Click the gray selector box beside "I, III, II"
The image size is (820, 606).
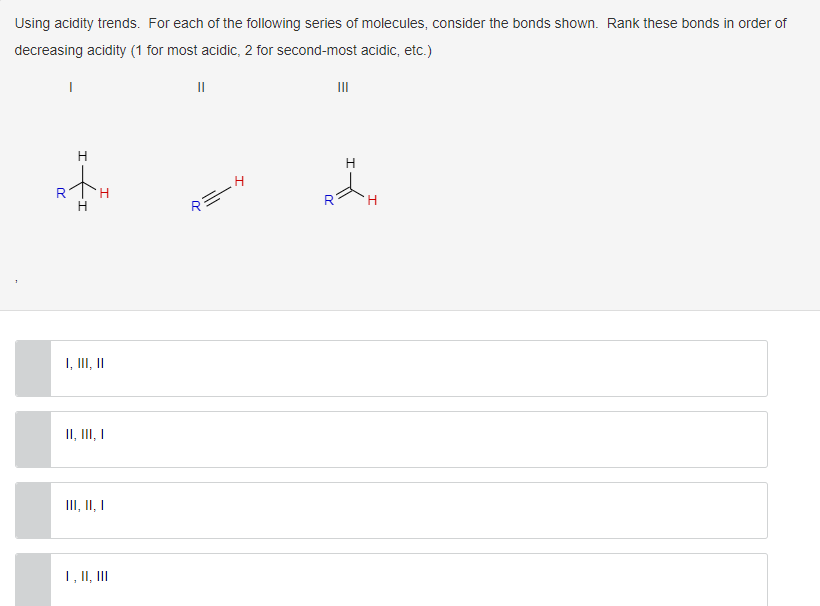[x=31, y=368]
